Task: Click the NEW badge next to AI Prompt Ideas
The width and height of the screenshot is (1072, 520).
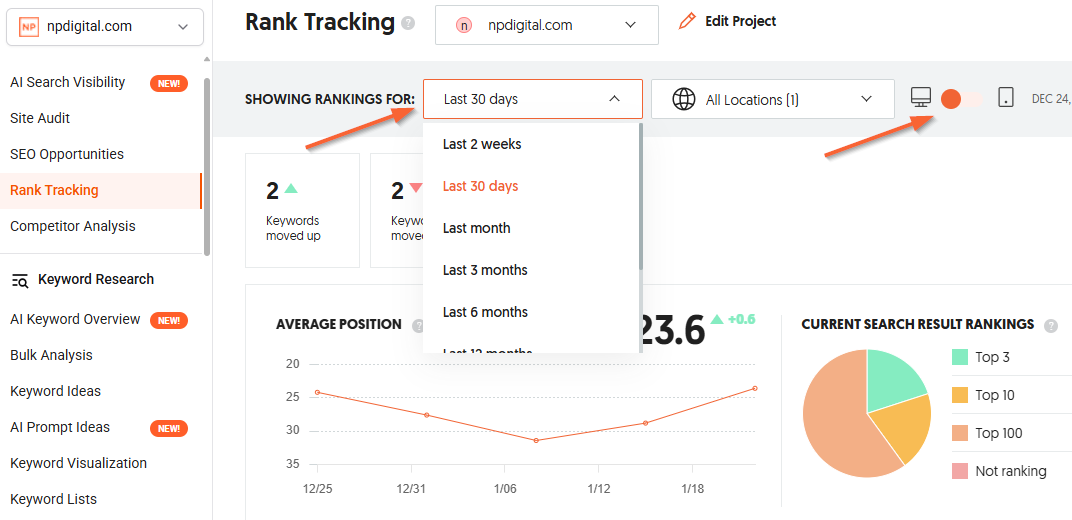Action: (169, 428)
